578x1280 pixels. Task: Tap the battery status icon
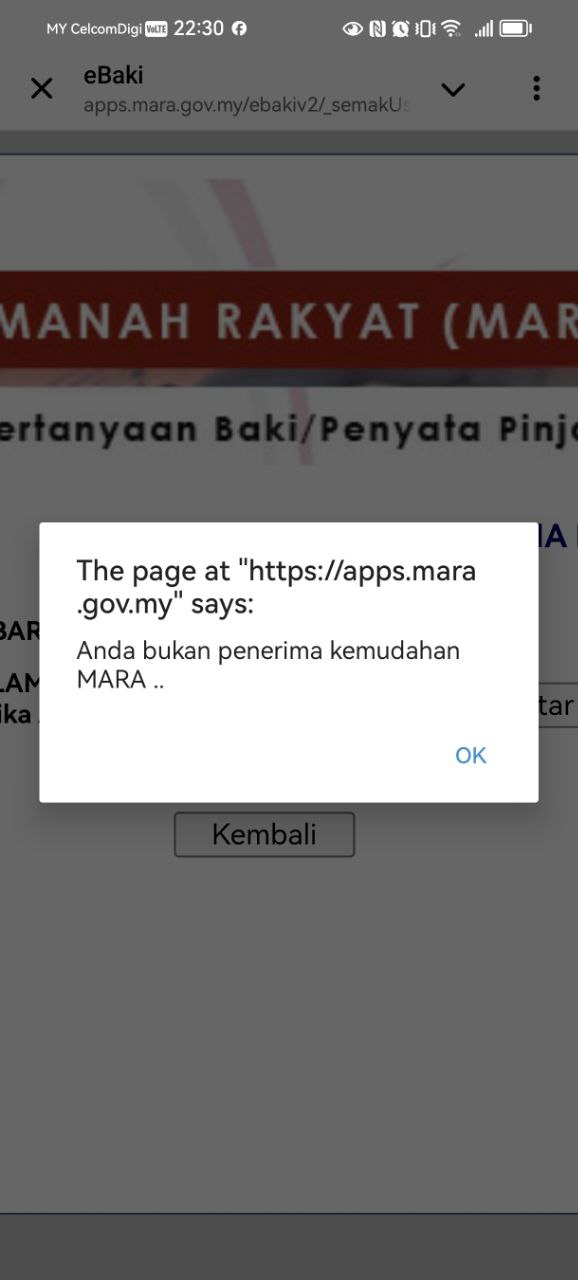coord(516,29)
